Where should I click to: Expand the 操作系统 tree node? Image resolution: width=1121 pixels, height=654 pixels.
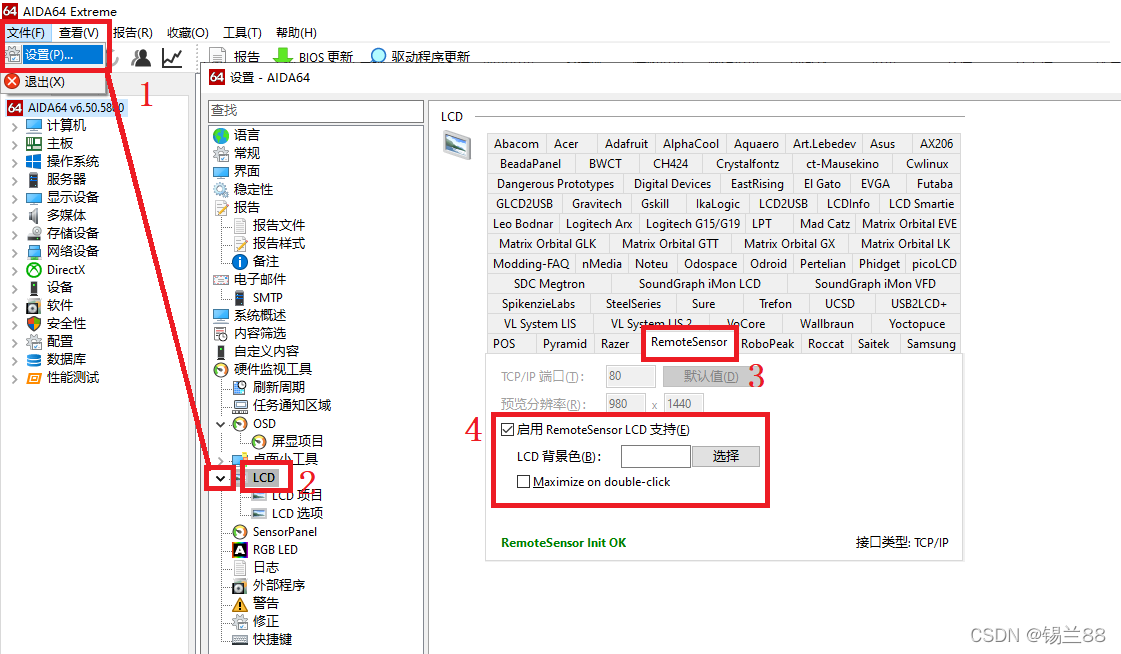coord(14,162)
